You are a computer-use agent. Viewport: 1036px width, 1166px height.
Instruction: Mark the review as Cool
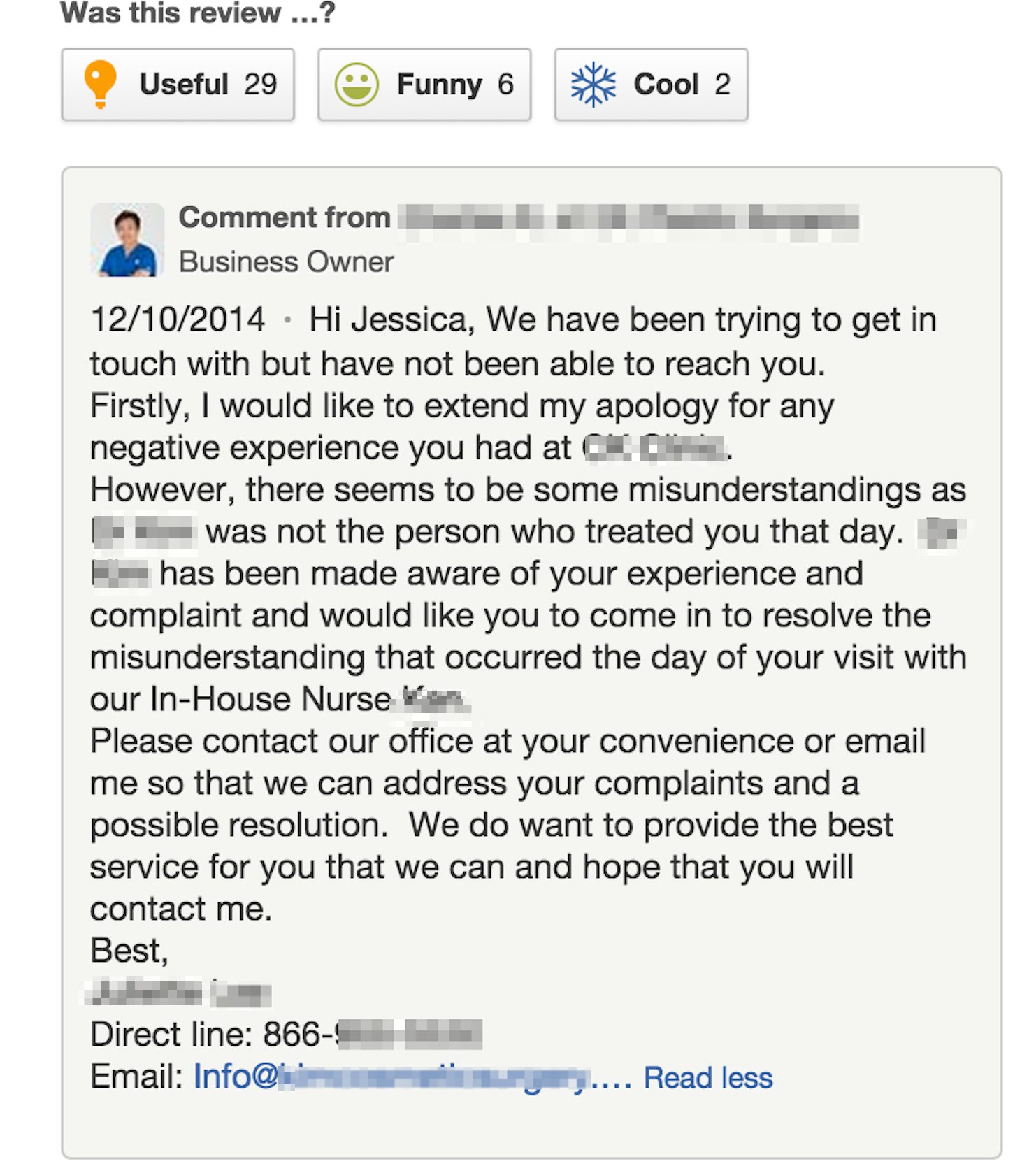click(x=651, y=85)
